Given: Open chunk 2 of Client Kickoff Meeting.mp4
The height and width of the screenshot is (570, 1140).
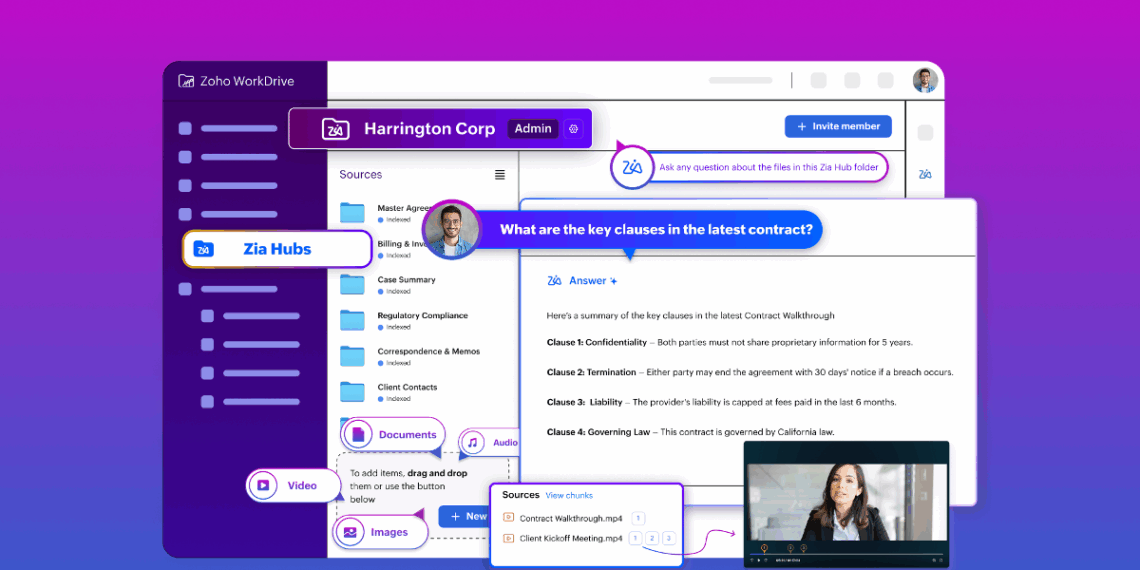Looking at the screenshot, I should 652,539.
